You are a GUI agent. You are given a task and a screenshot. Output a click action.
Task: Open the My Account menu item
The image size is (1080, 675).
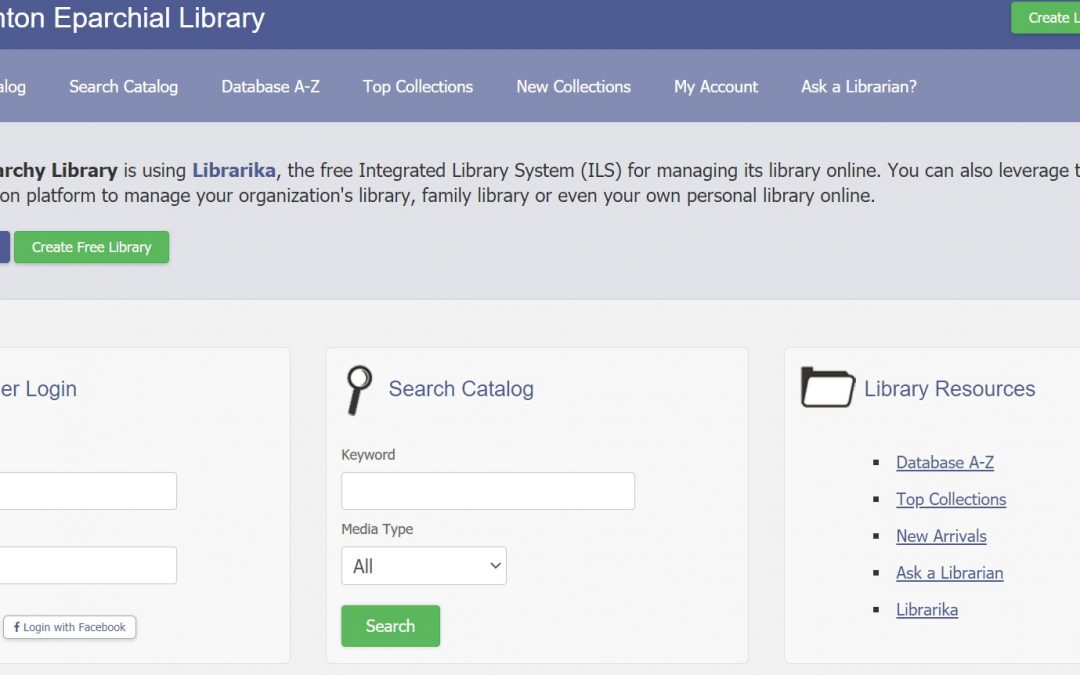(716, 86)
